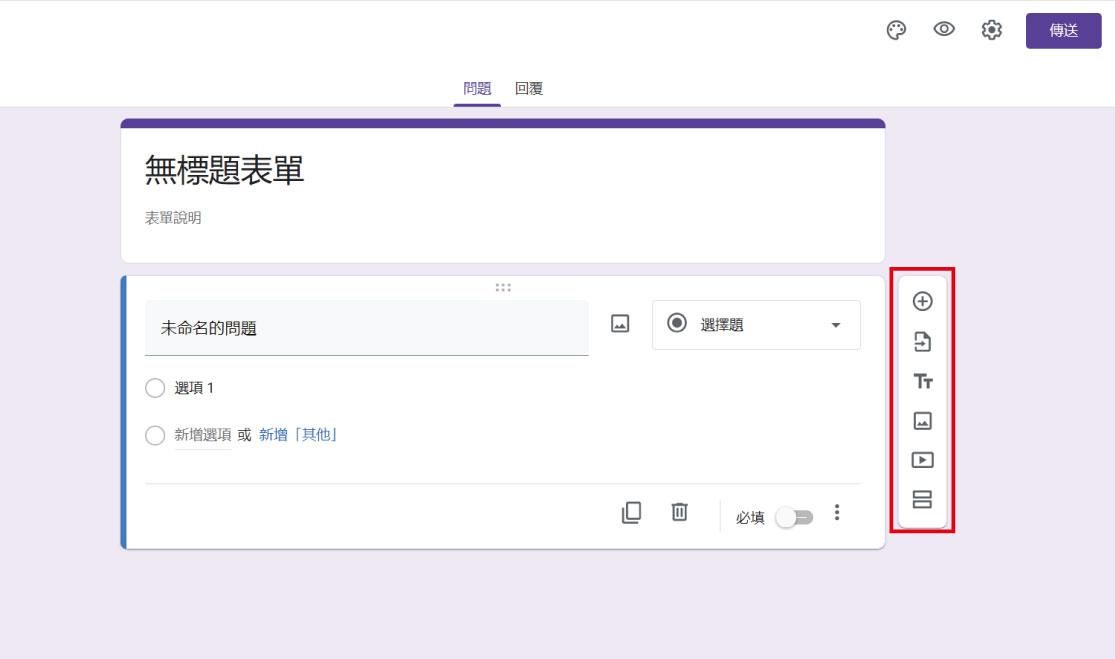
Task: Open the theme customization palette icon
Action: coord(896,31)
